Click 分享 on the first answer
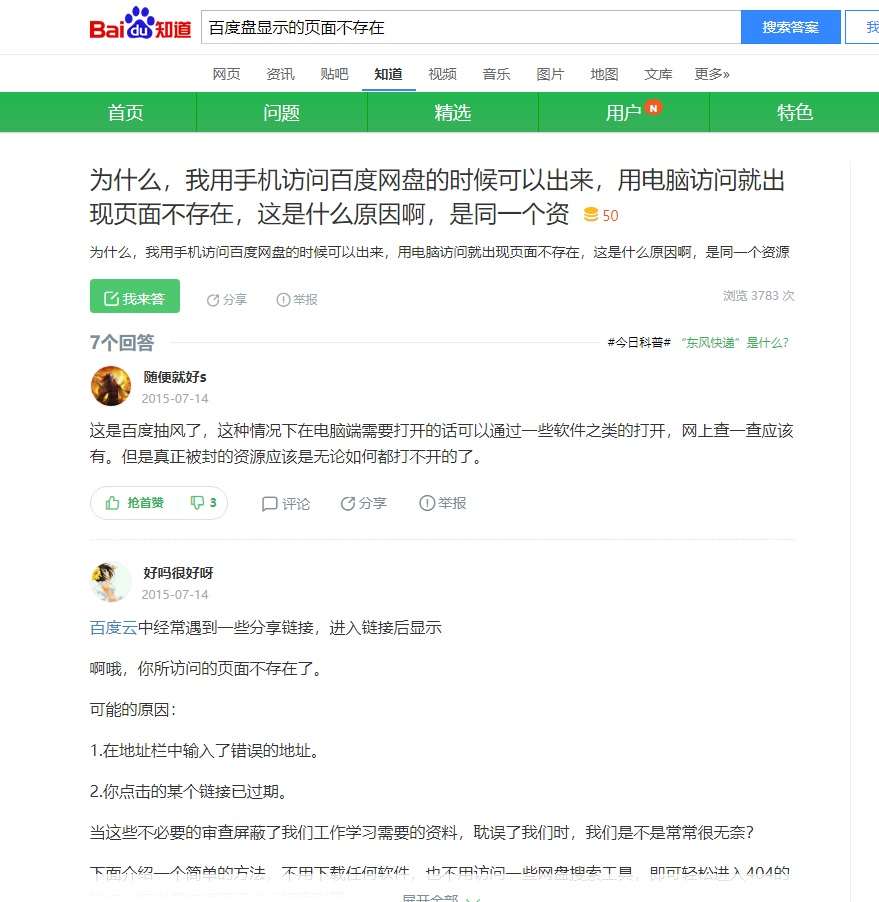This screenshot has height=902, width=879. (364, 503)
